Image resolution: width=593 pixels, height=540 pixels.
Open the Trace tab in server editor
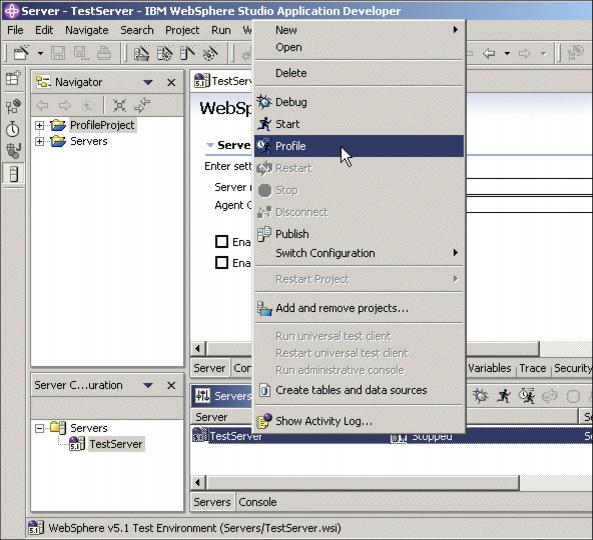(x=532, y=368)
